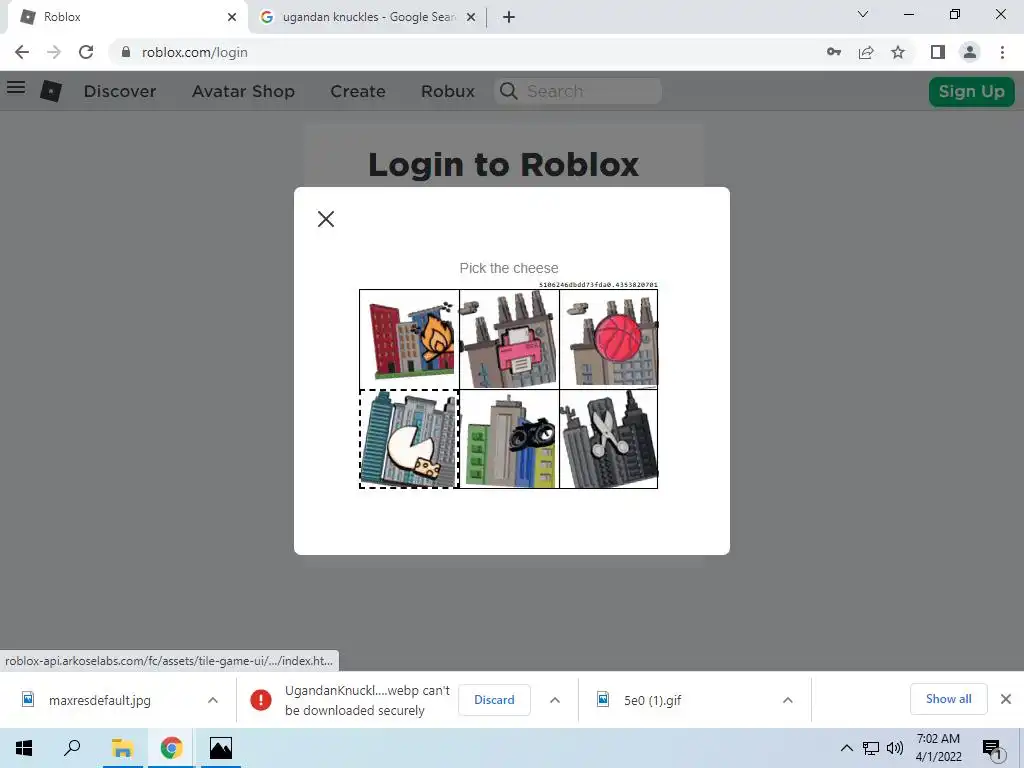Close the Roblox tab

pos(232,17)
